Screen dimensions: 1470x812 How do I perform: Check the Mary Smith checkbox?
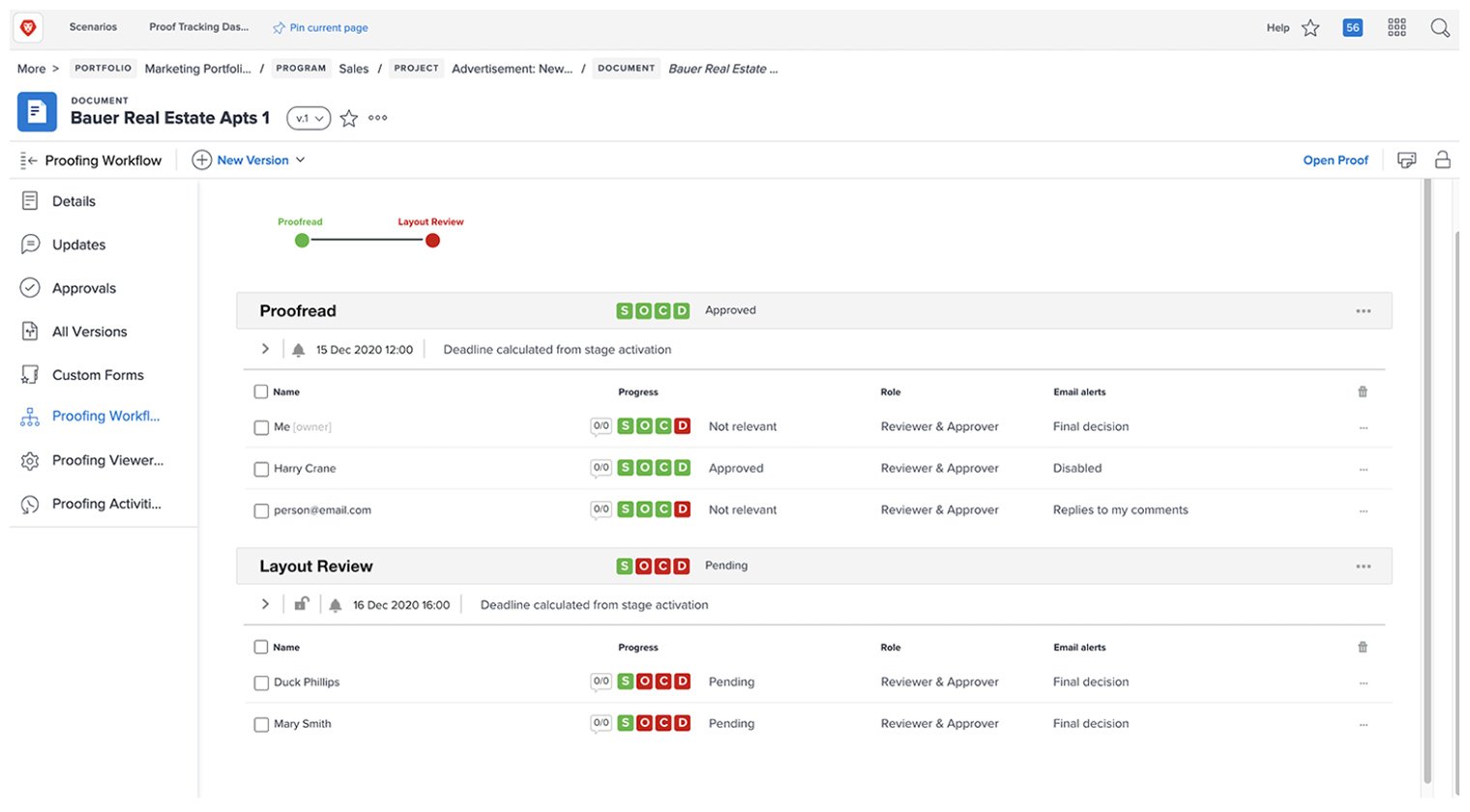pyautogui.click(x=261, y=723)
